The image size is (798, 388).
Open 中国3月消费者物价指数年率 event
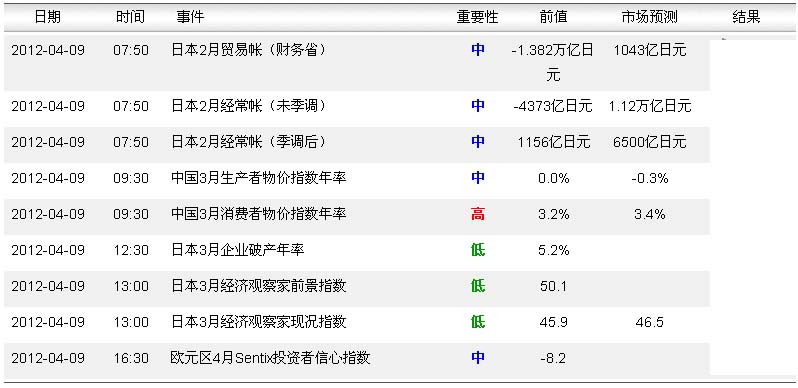tap(259, 214)
